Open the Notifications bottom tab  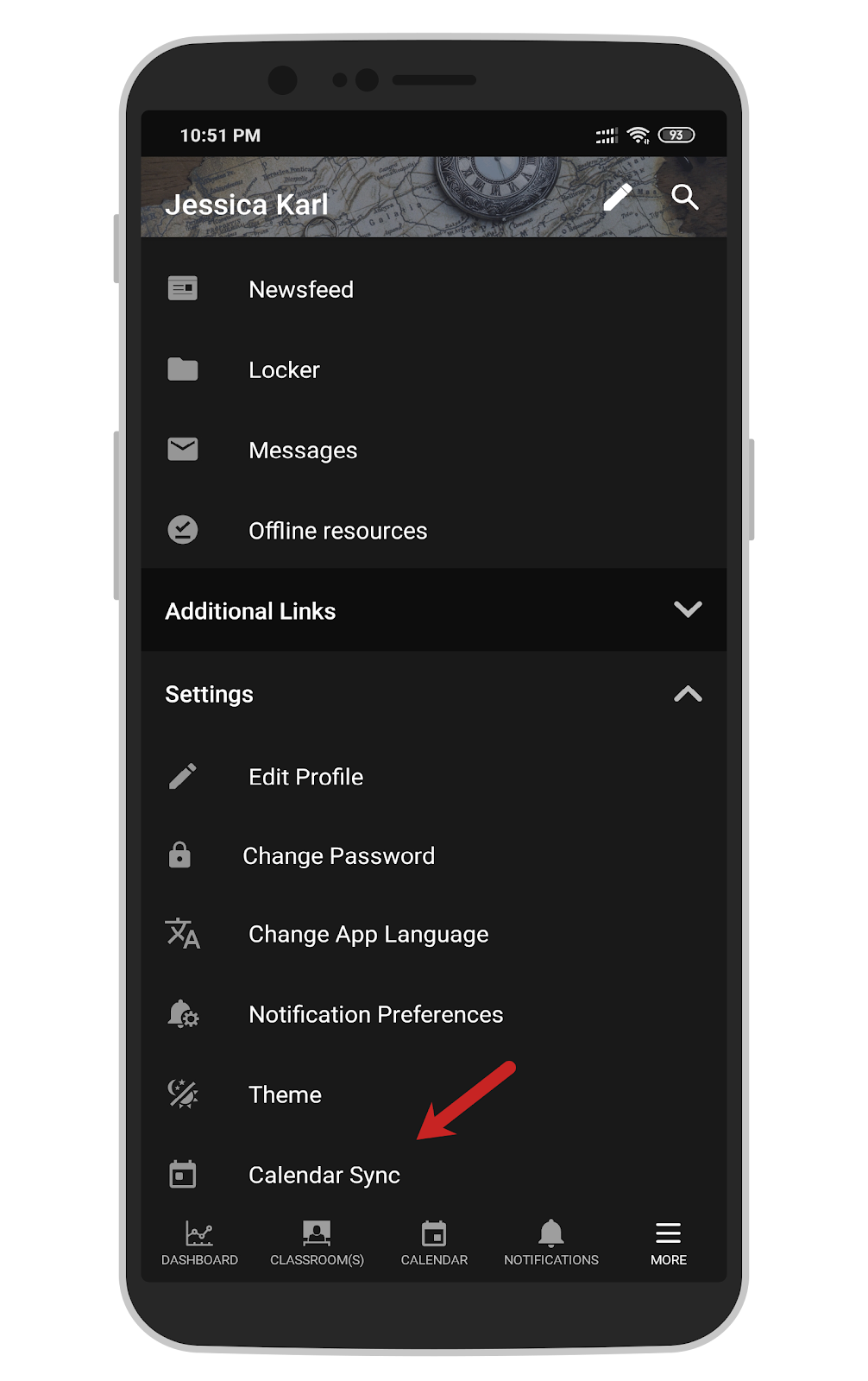coord(551,1244)
